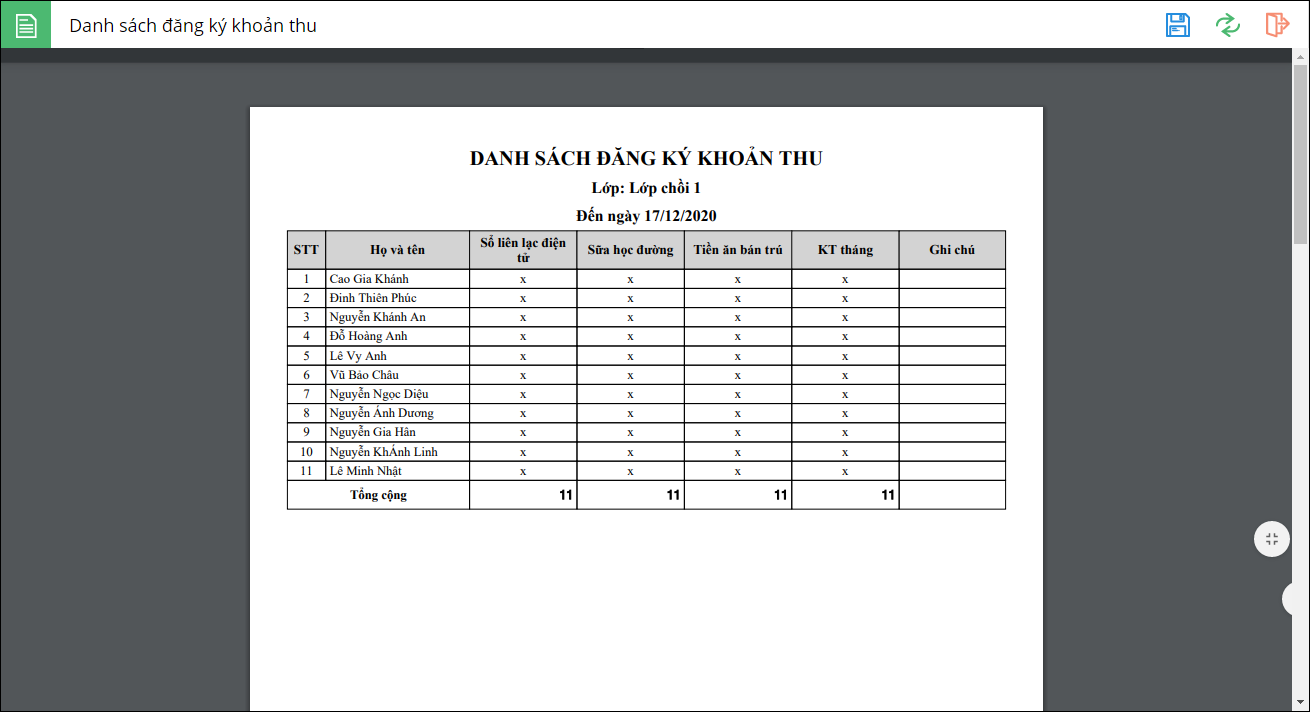Click the total 11 under KT tháng

tap(887, 494)
